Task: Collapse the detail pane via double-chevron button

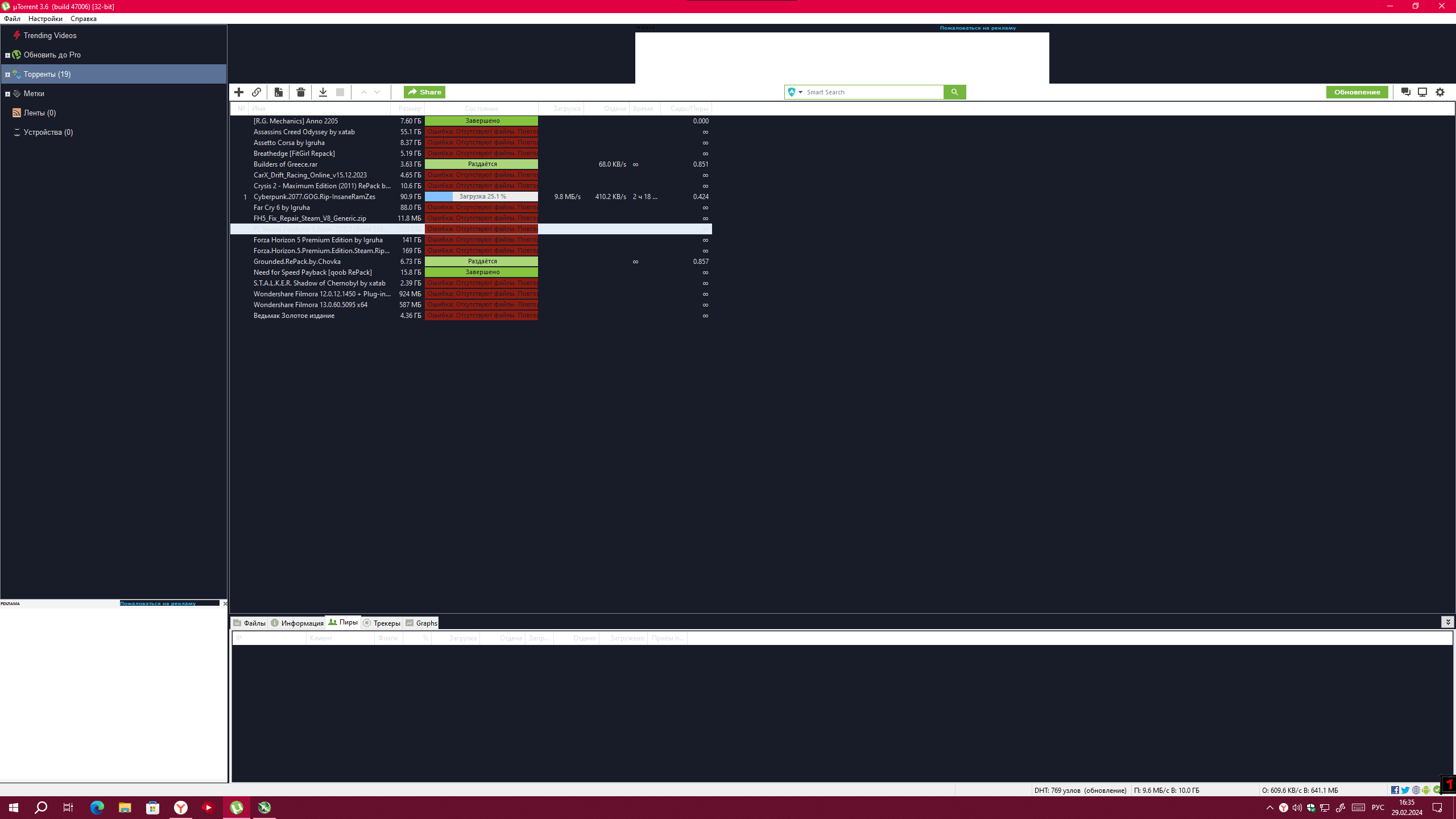Action: click(1447, 622)
